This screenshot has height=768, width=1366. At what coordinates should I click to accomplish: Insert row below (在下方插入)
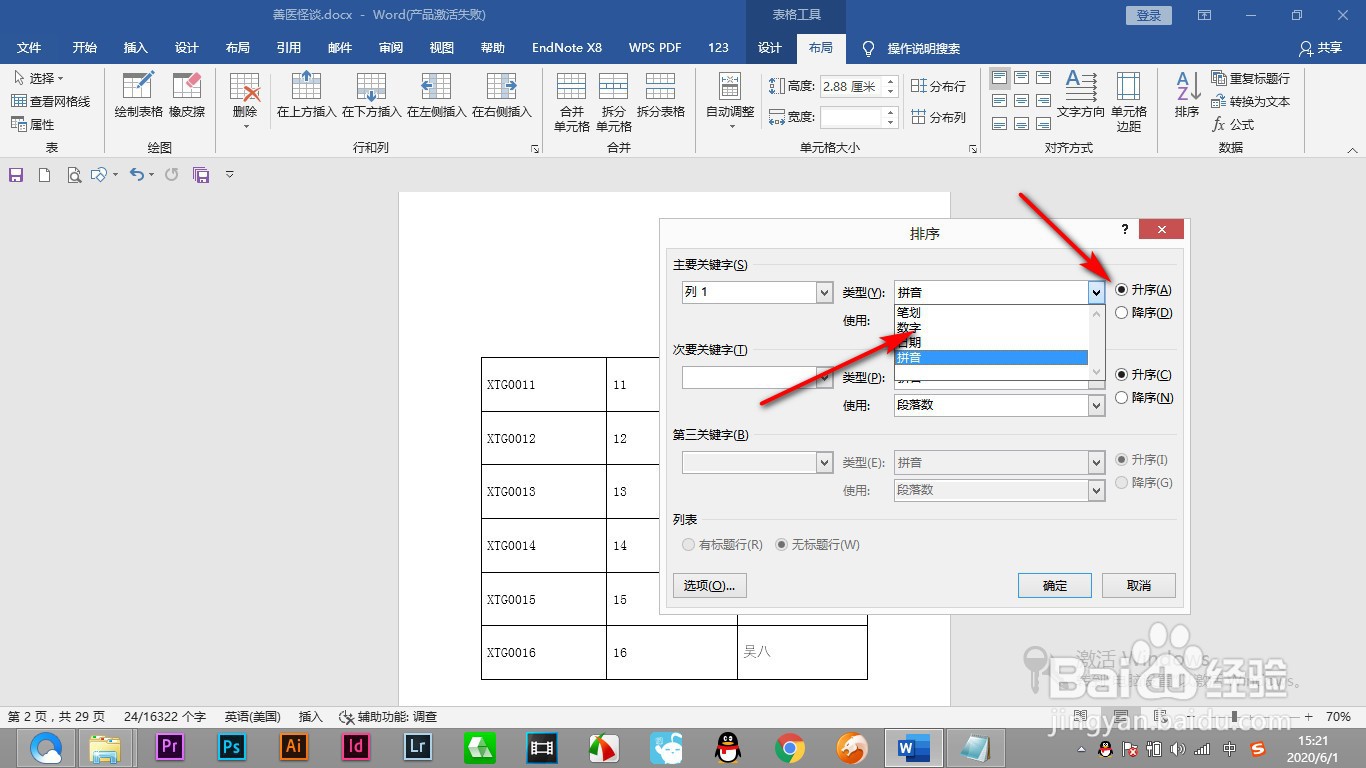(371, 96)
